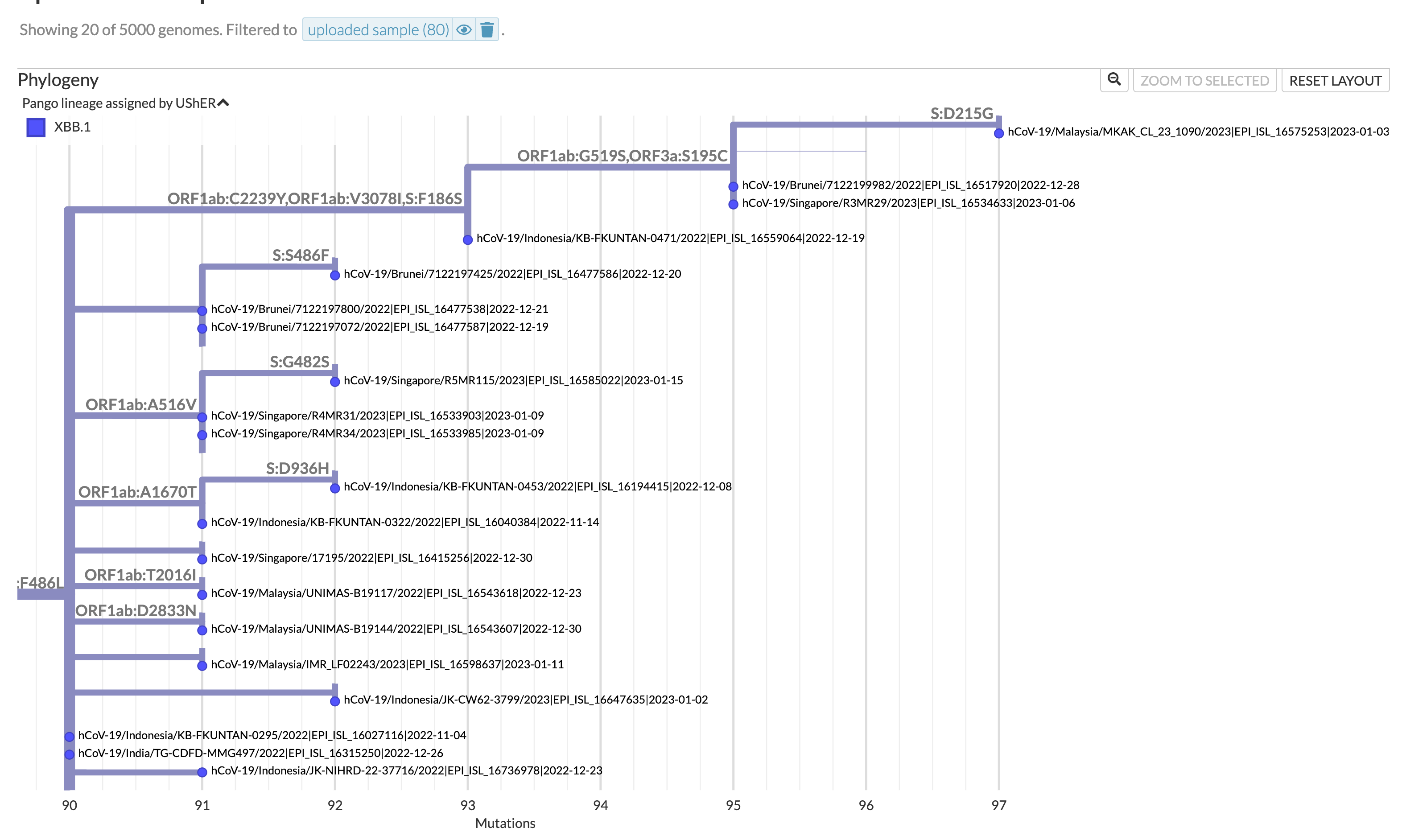
Task: Collapse the Pango lineage legend chevron
Action: point(223,103)
